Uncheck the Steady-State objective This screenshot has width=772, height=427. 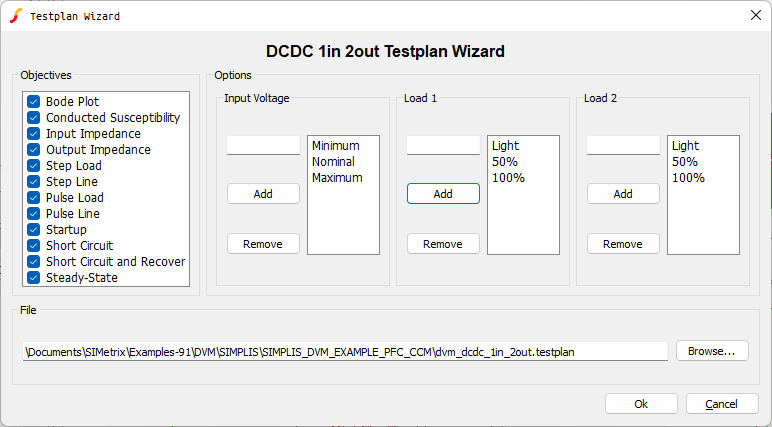[x=33, y=278]
